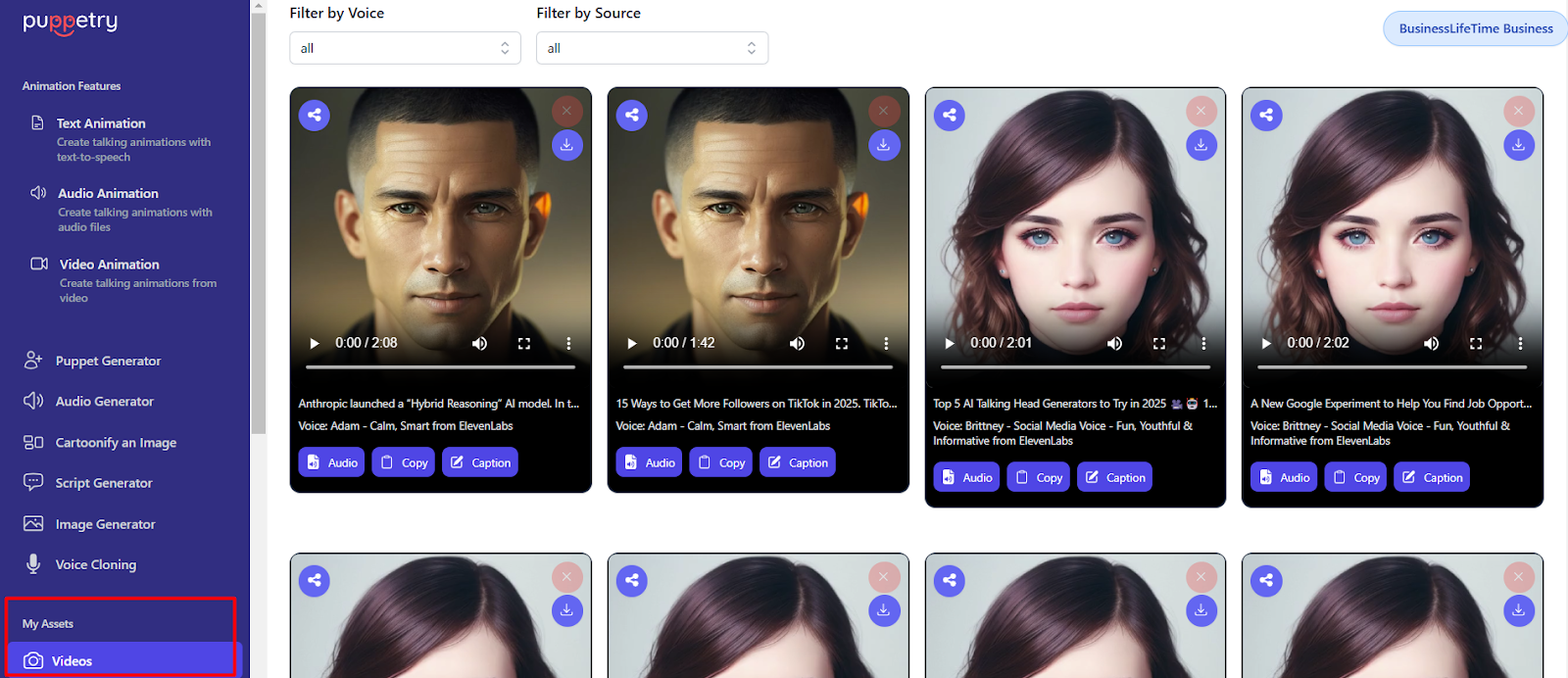Mute the 1:42 TikTok video
The width and height of the screenshot is (1568, 678).
point(797,343)
